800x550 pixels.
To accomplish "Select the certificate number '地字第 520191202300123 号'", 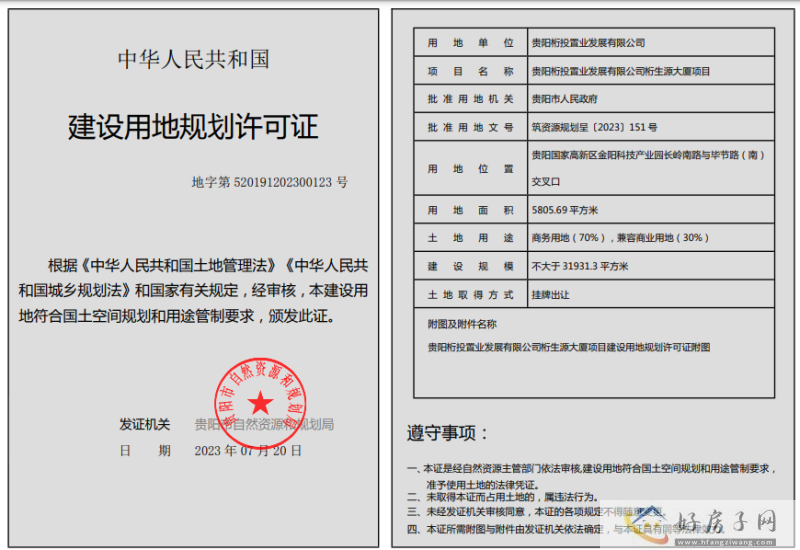I will coord(269,182).
